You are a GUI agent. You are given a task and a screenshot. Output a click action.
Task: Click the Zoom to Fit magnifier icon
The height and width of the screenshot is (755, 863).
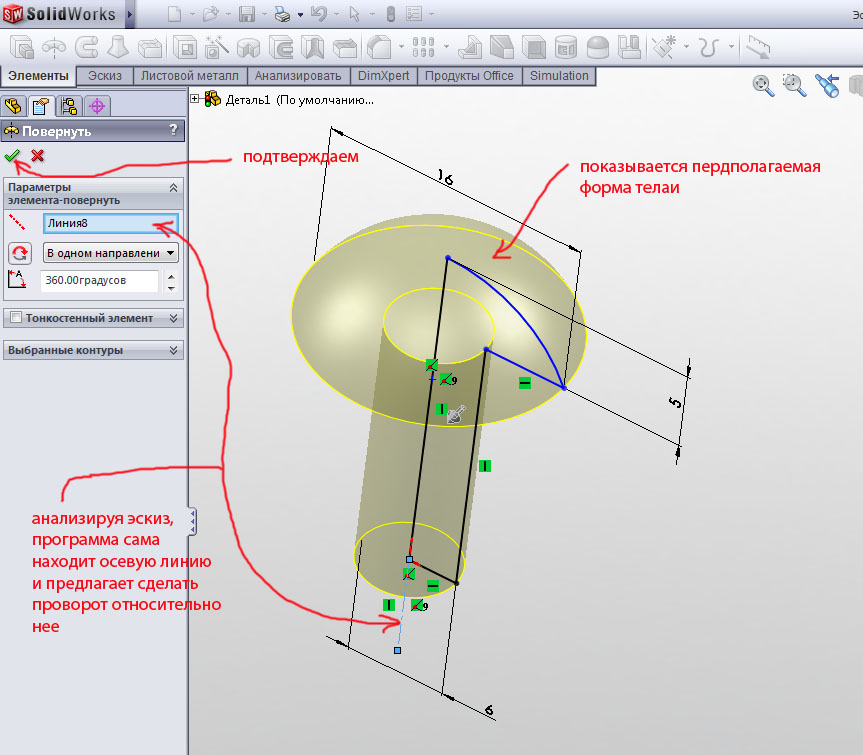(764, 86)
